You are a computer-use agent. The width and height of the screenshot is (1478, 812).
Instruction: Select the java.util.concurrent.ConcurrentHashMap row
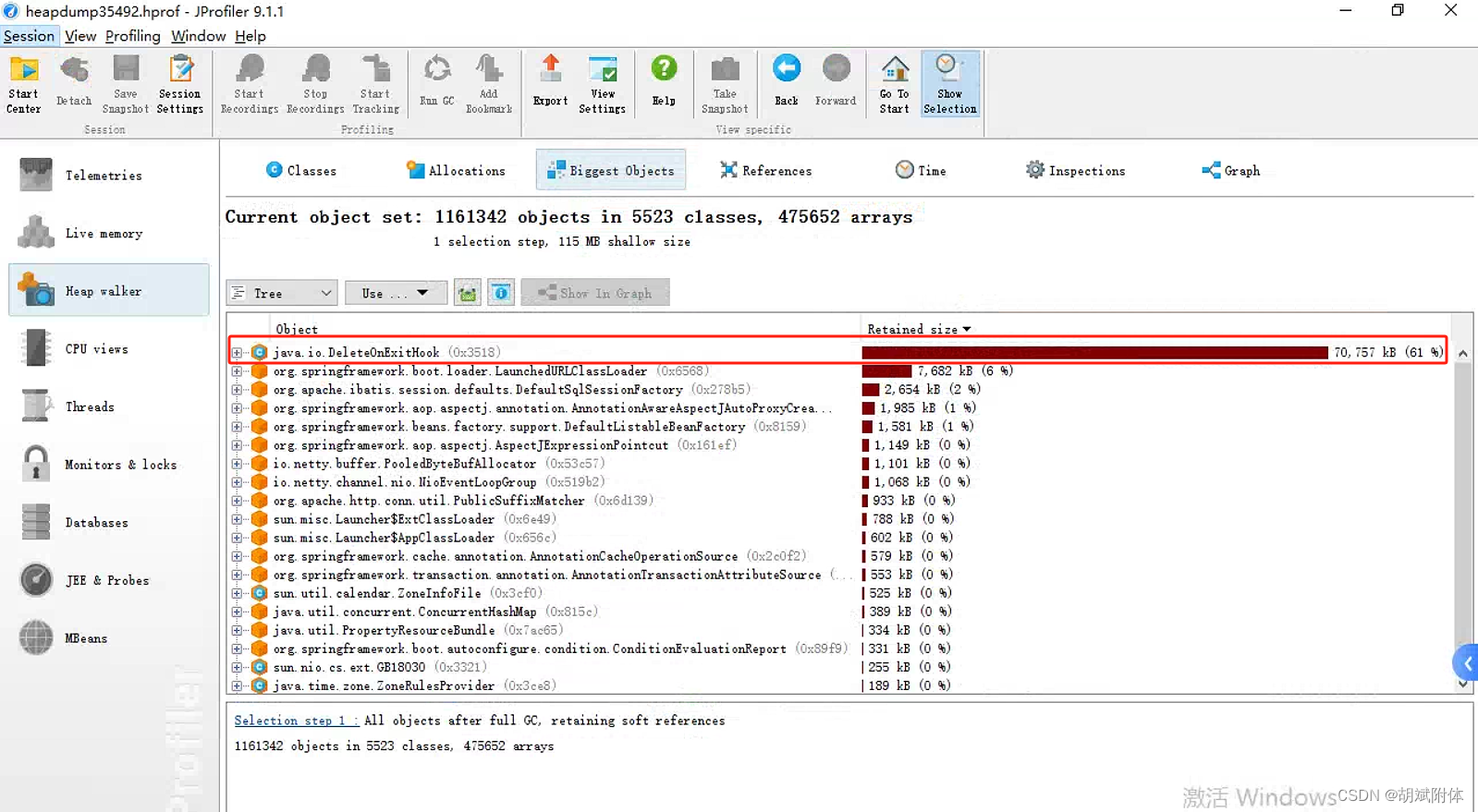[839, 611]
